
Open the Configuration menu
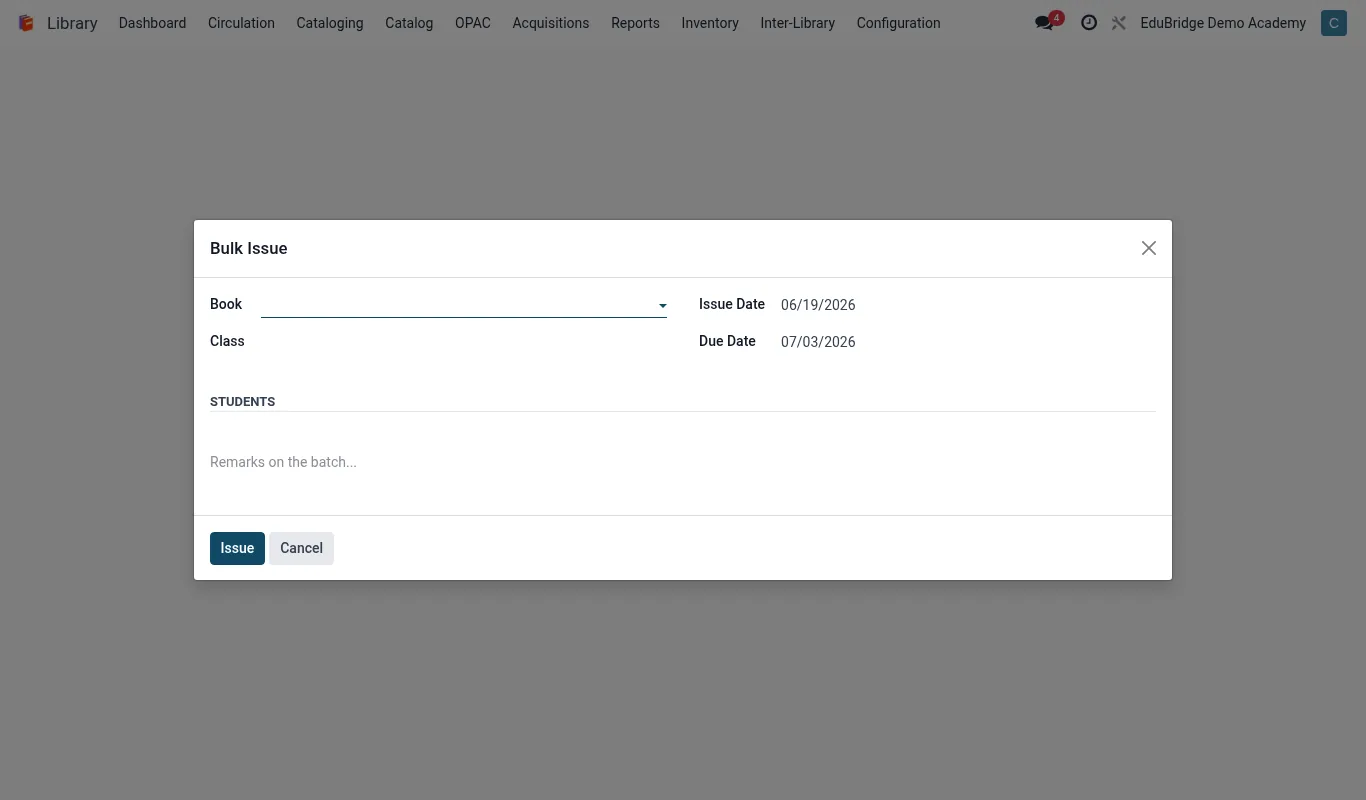coord(898,23)
